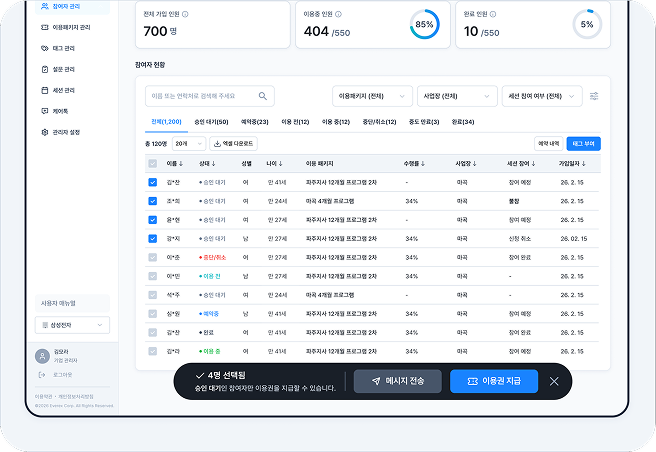Uncheck the first row 김*잔 checkbox
This screenshot has width=656, height=452.
pos(153,182)
